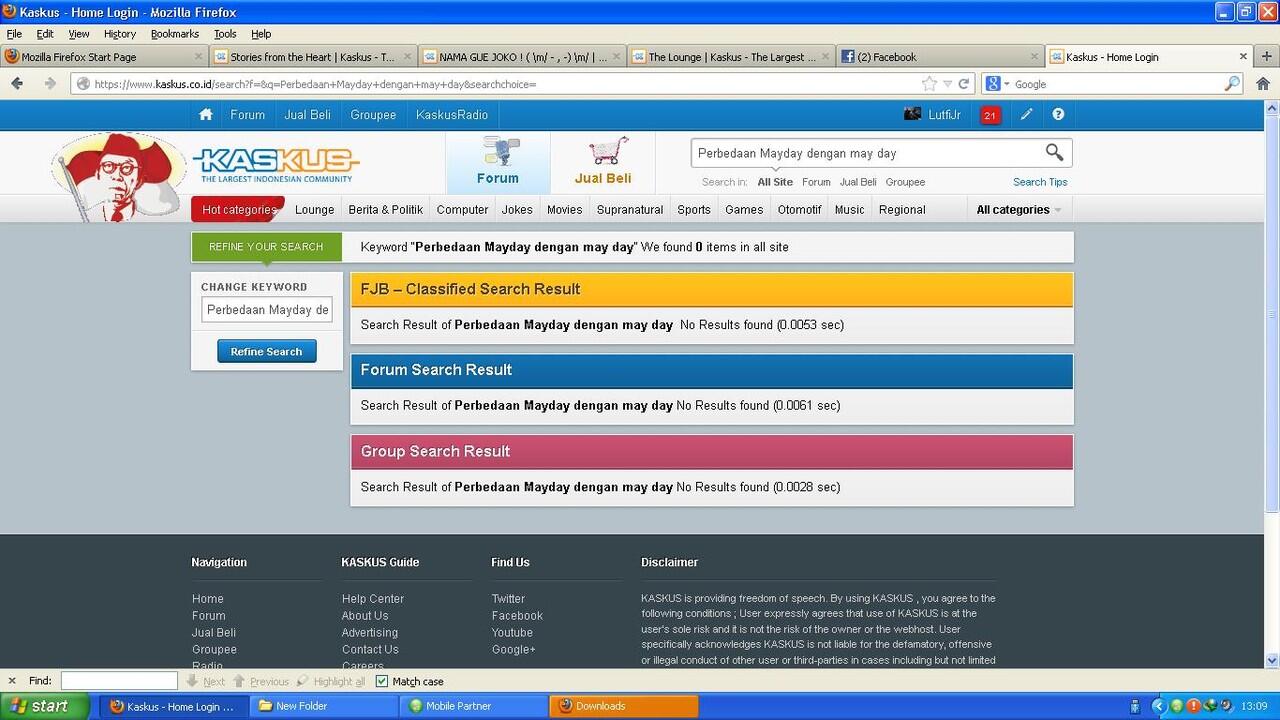The width and height of the screenshot is (1280, 720).
Task: Click the pencil create-post icon
Action: point(1026,115)
